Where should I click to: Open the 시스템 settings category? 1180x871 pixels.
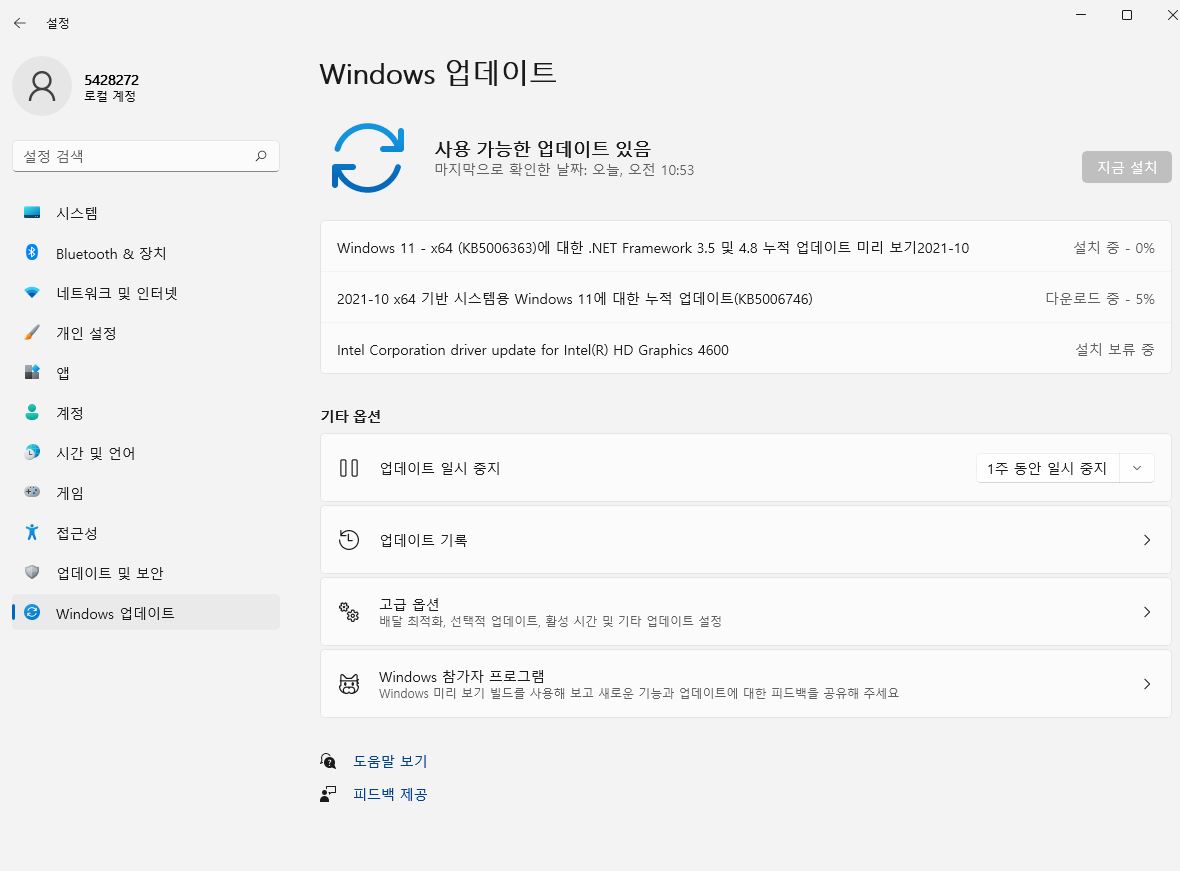146,213
